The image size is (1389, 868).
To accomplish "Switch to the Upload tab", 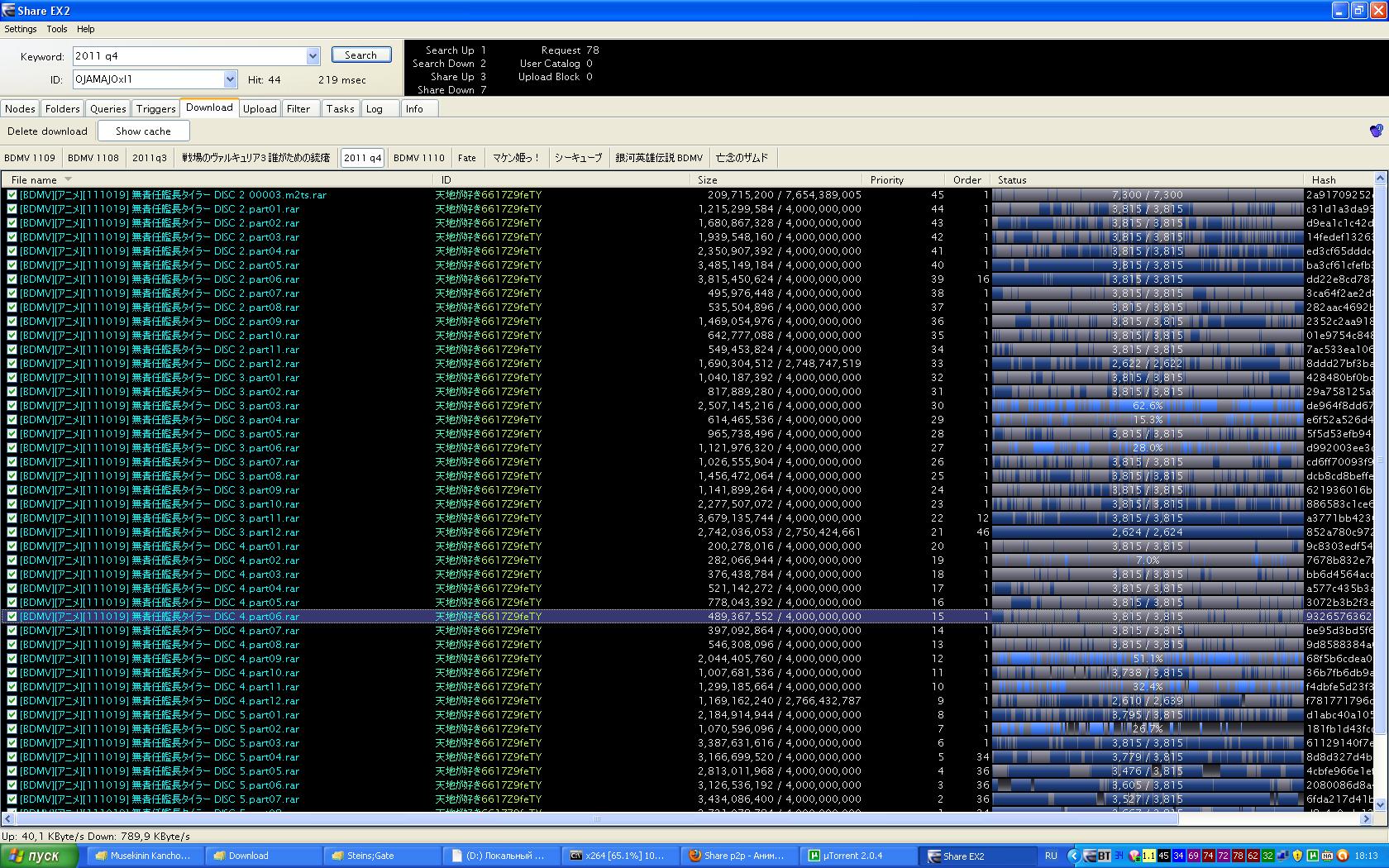I will click(x=259, y=108).
